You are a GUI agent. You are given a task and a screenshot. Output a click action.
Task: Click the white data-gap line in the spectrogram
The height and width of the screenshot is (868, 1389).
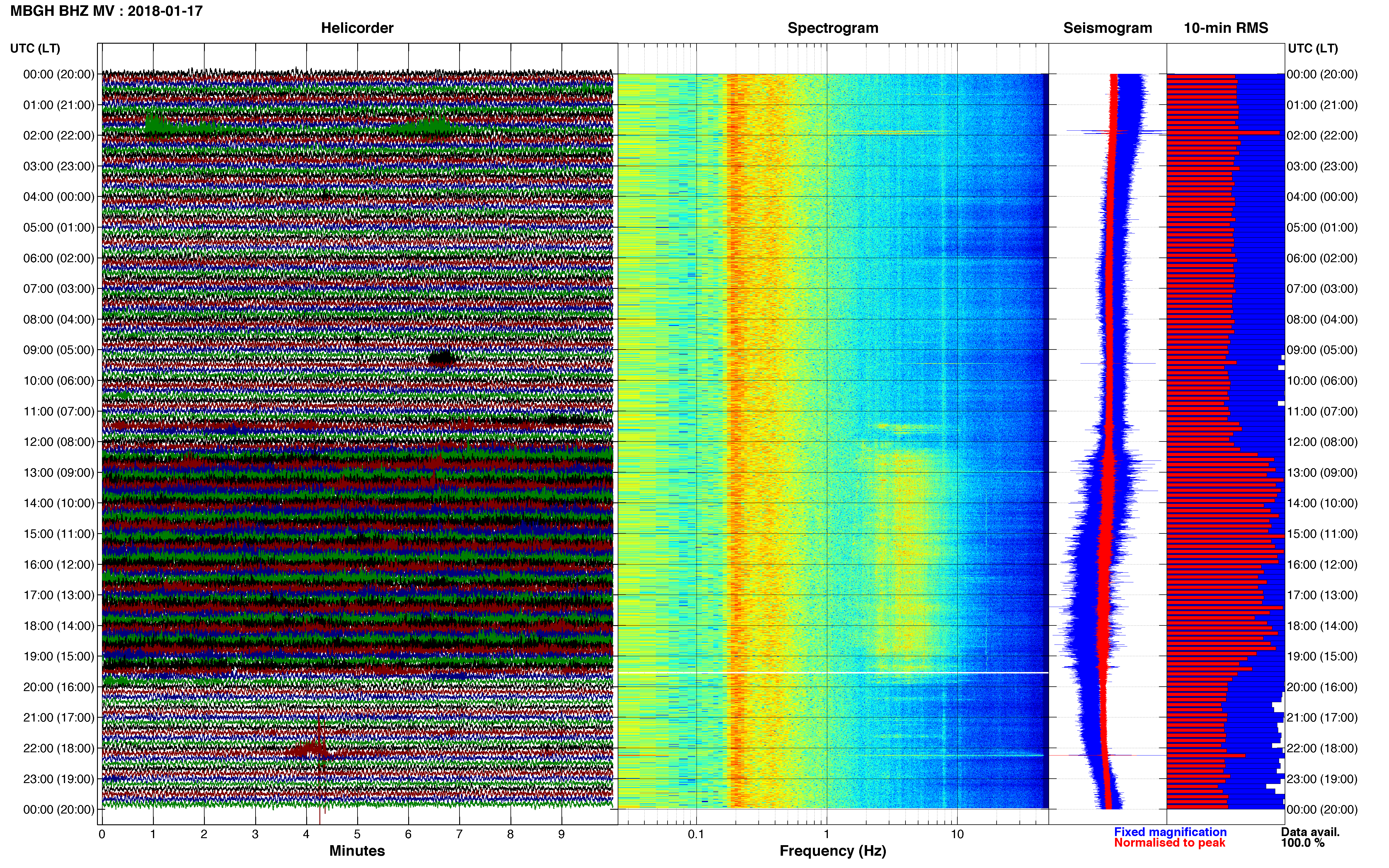point(833,672)
